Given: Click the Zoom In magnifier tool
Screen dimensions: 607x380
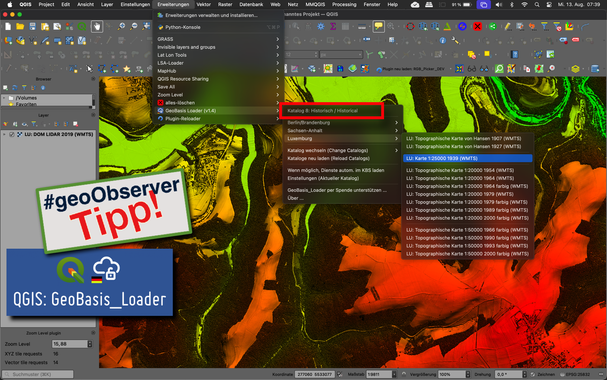Looking at the screenshot, I should [x=122, y=26].
